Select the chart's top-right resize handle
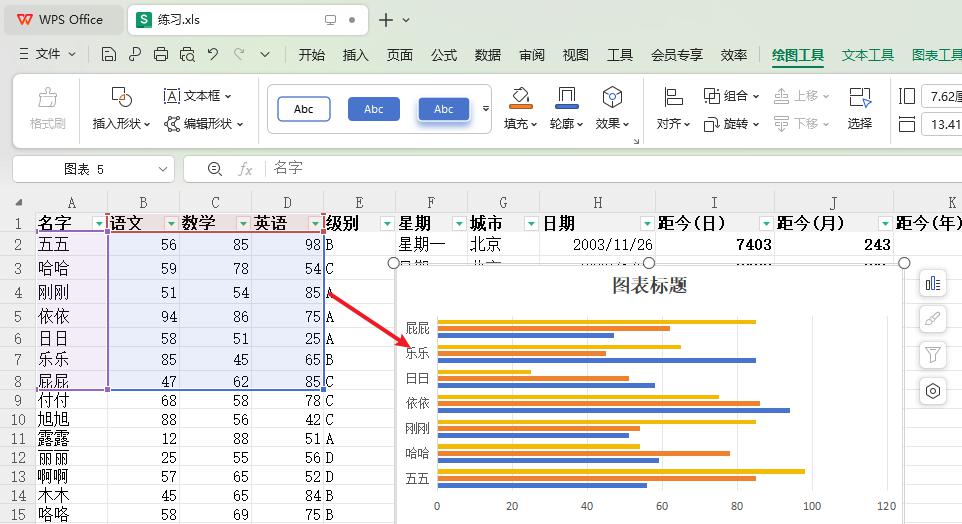Viewport: 962px width, 524px height. 904,263
